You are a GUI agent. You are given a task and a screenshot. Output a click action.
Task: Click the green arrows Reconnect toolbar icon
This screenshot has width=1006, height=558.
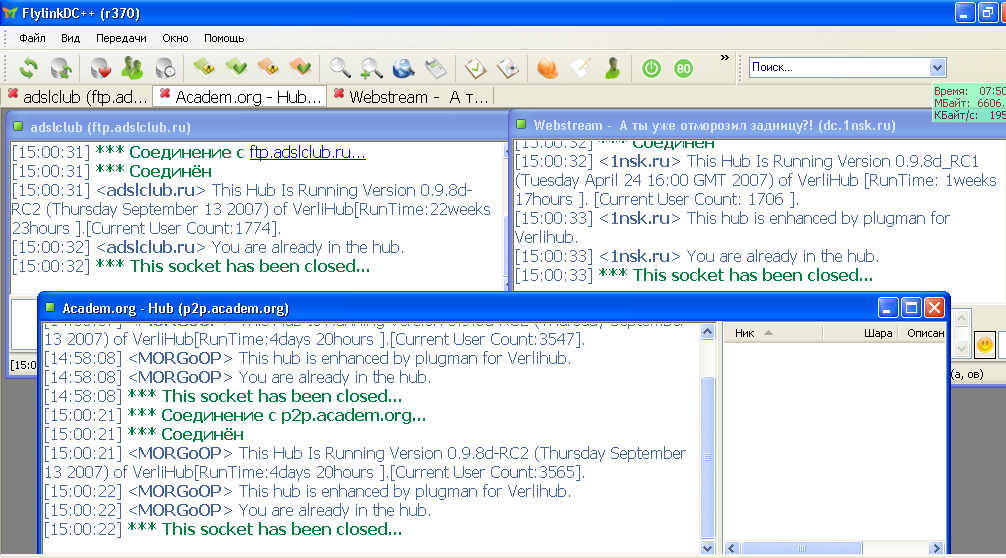(29, 68)
